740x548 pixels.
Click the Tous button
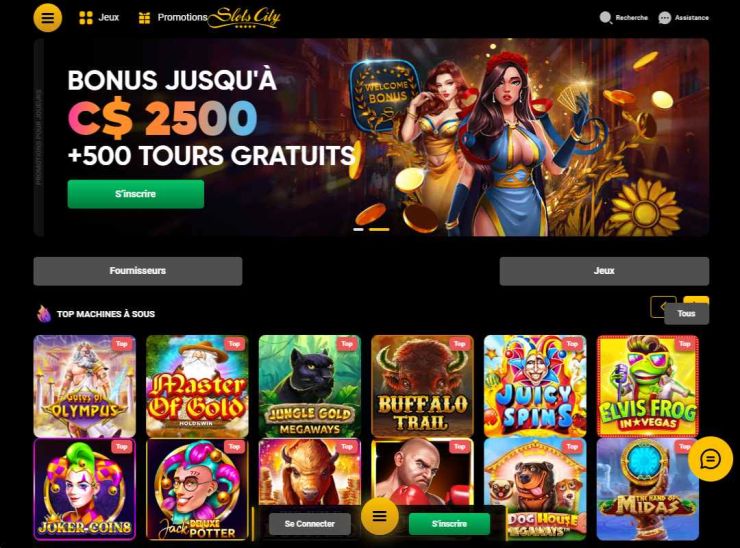[x=686, y=314]
